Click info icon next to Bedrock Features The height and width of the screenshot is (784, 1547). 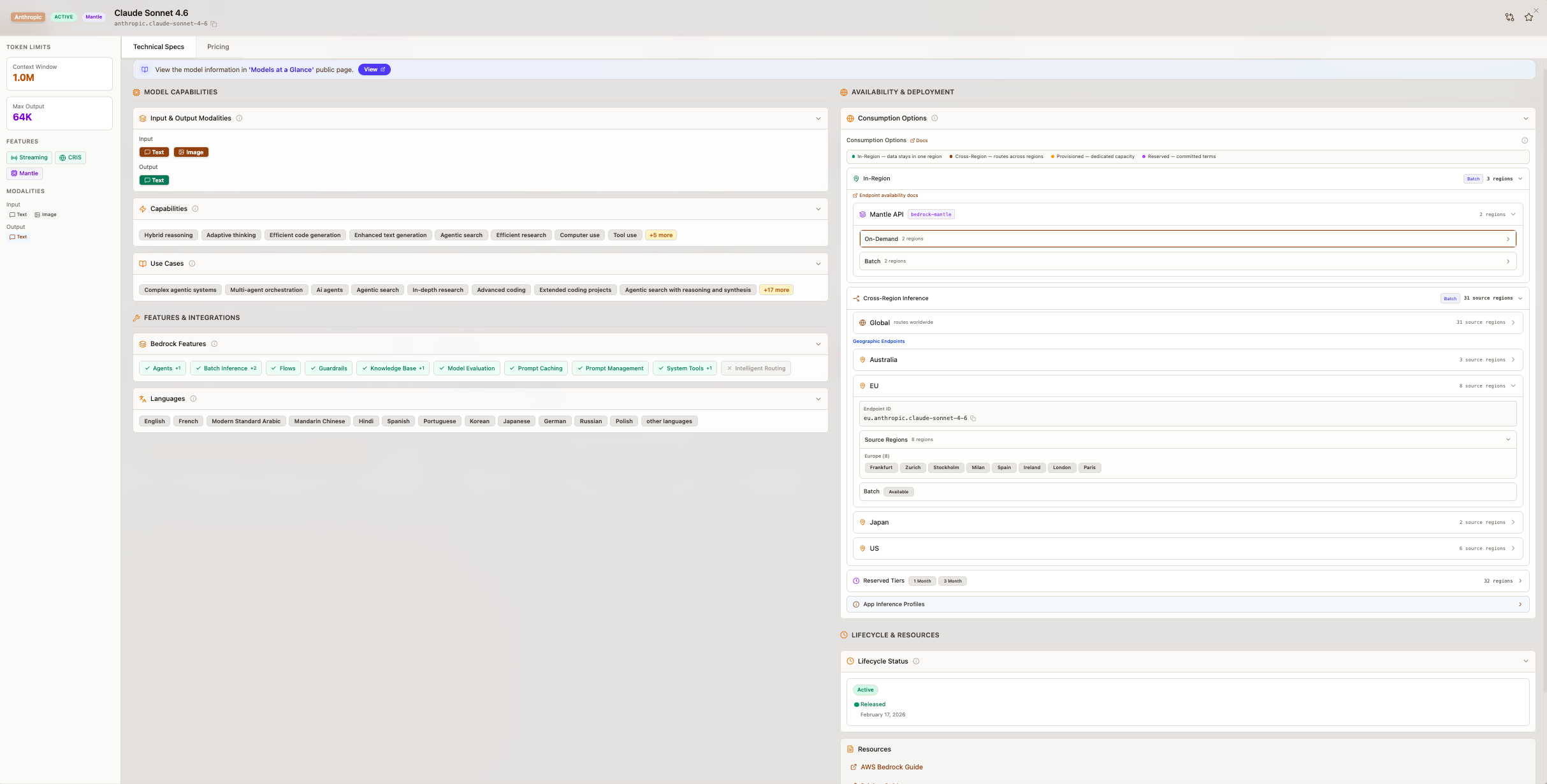coord(214,344)
